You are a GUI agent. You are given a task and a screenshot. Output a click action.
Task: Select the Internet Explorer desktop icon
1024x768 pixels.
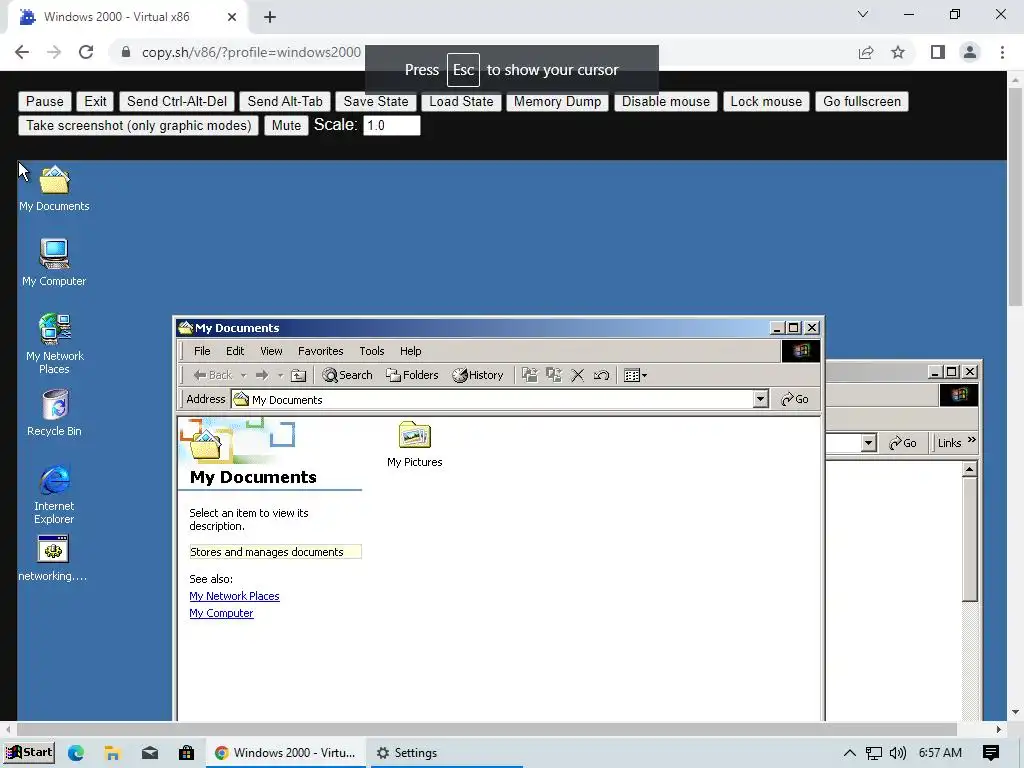point(54,494)
